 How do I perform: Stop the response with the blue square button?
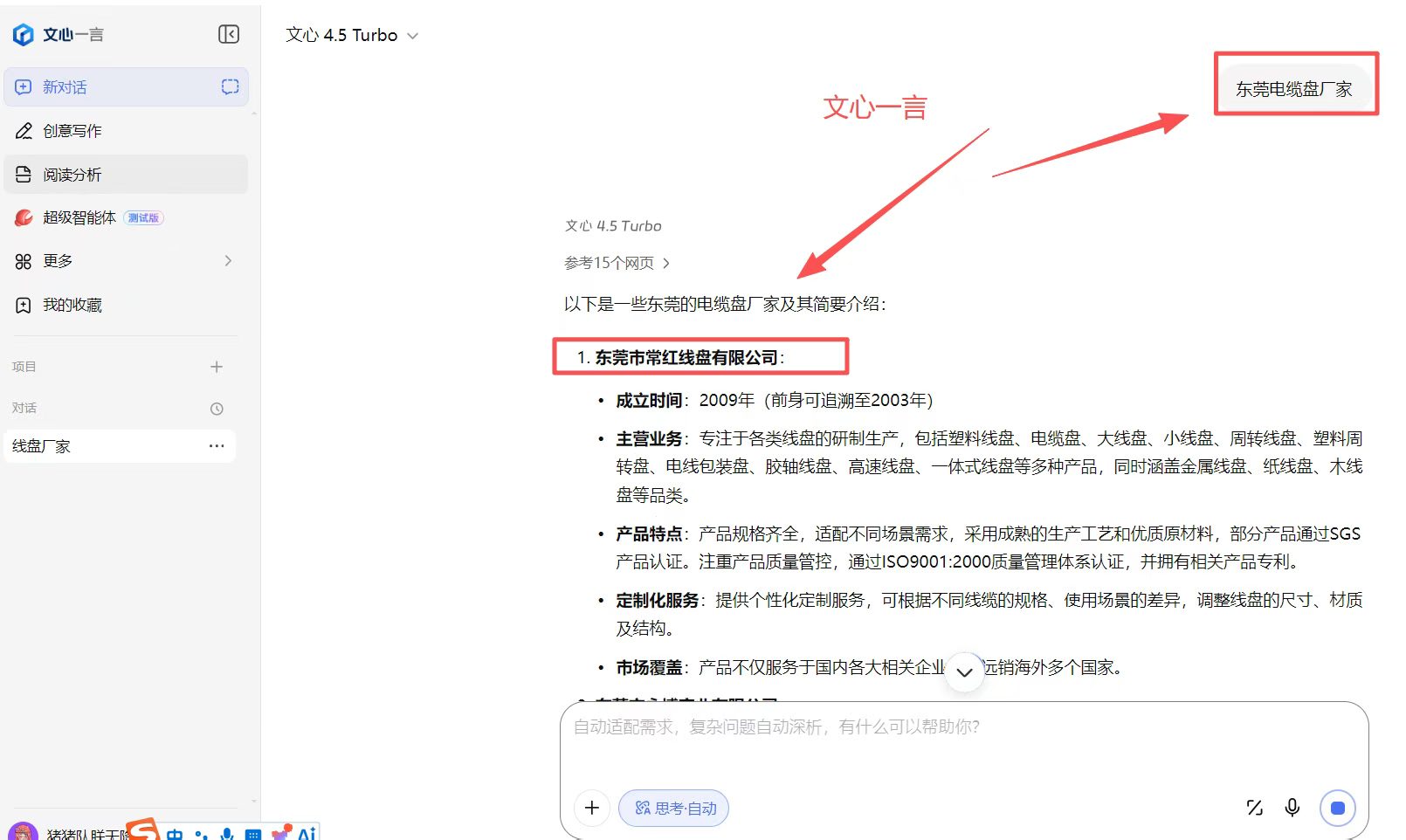tap(1338, 808)
